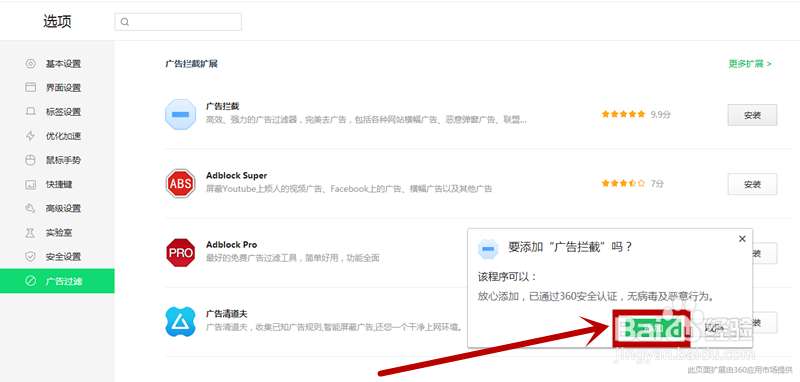Click the 广告清道夫 blue icon

point(181,322)
